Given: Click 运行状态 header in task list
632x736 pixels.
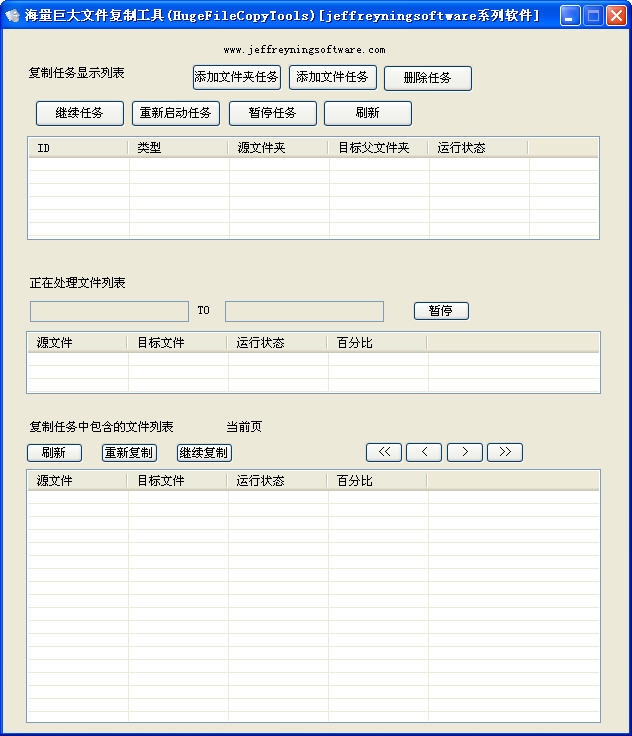Looking at the screenshot, I should point(478,148).
